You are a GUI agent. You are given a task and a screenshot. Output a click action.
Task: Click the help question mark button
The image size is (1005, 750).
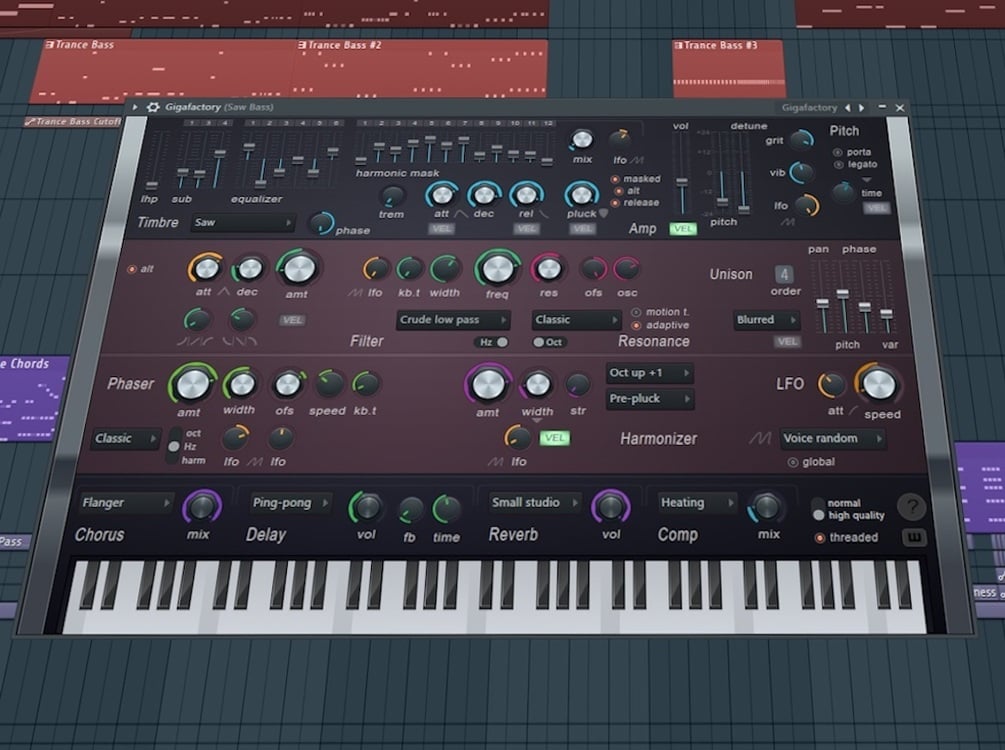click(x=912, y=507)
